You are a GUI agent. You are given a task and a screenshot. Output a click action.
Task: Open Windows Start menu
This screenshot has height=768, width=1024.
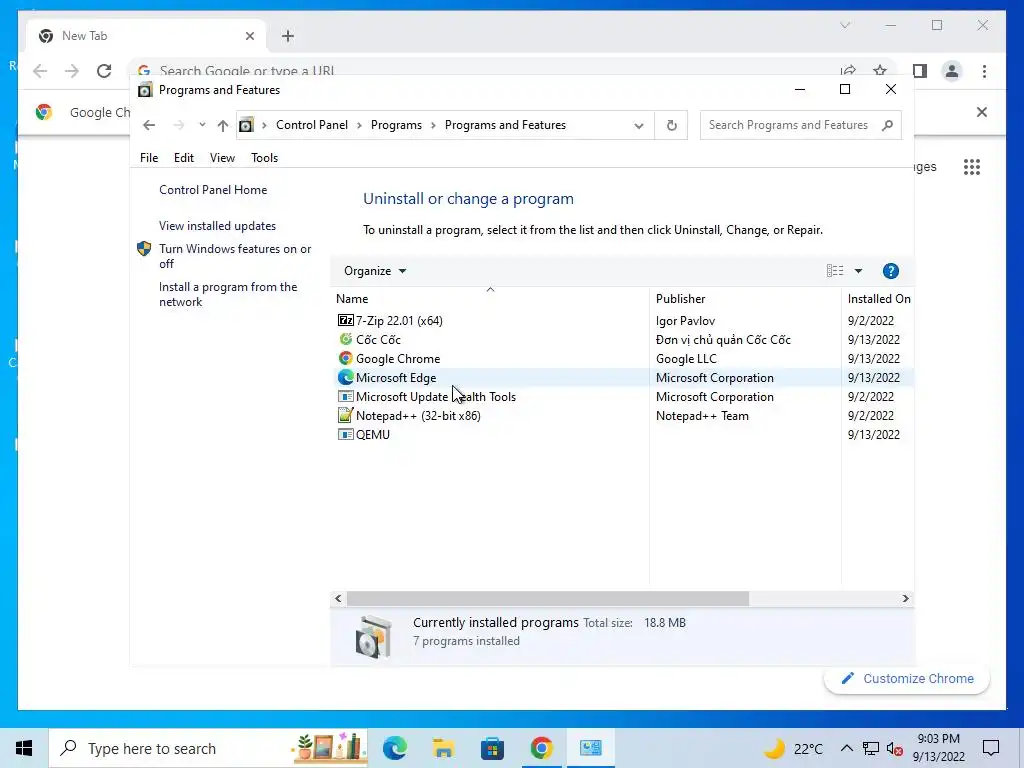click(x=24, y=748)
